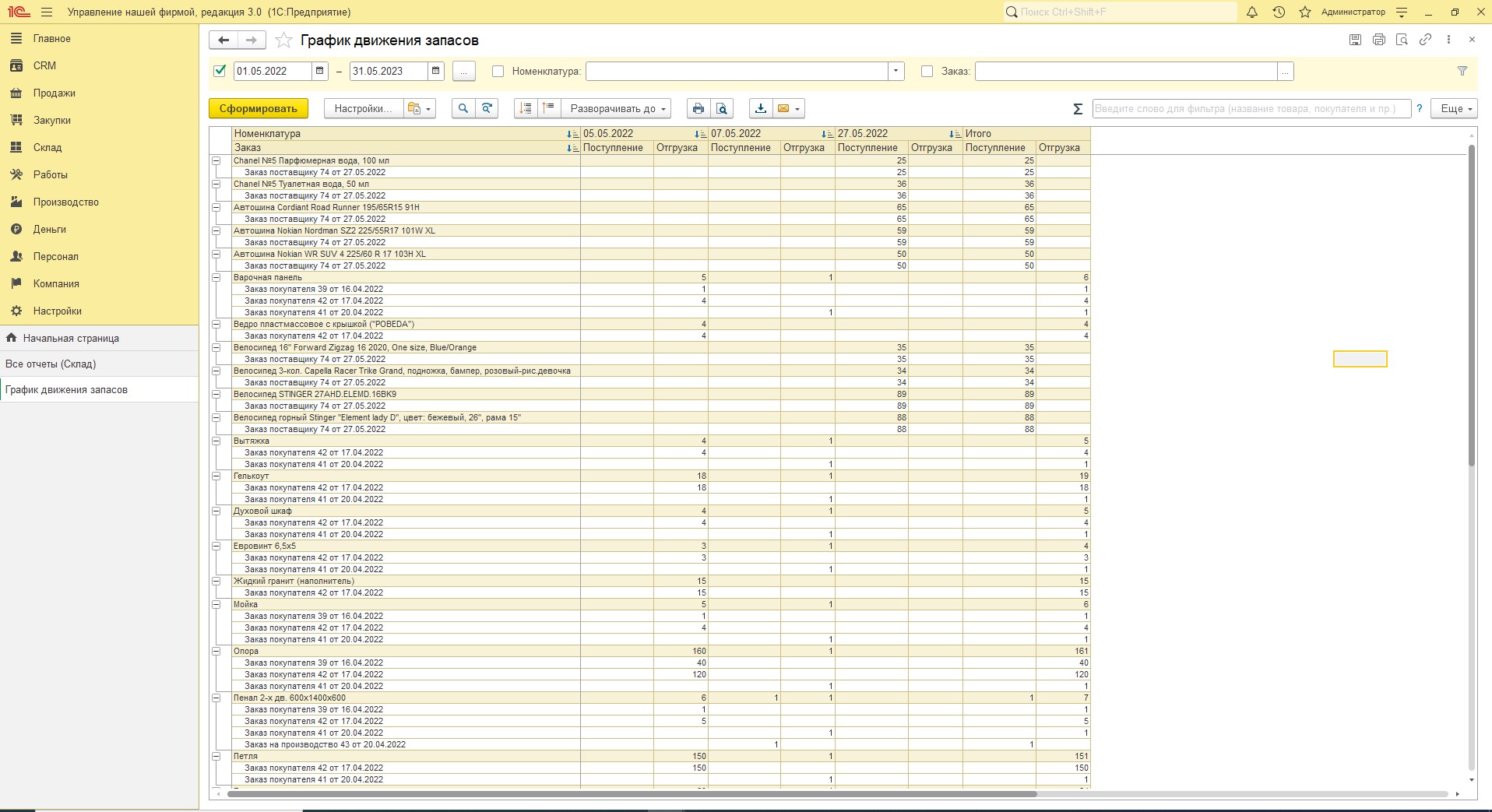The image size is (1492, 812).
Task: Click the vertical scrollbar thumb
Action: pos(1472,305)
